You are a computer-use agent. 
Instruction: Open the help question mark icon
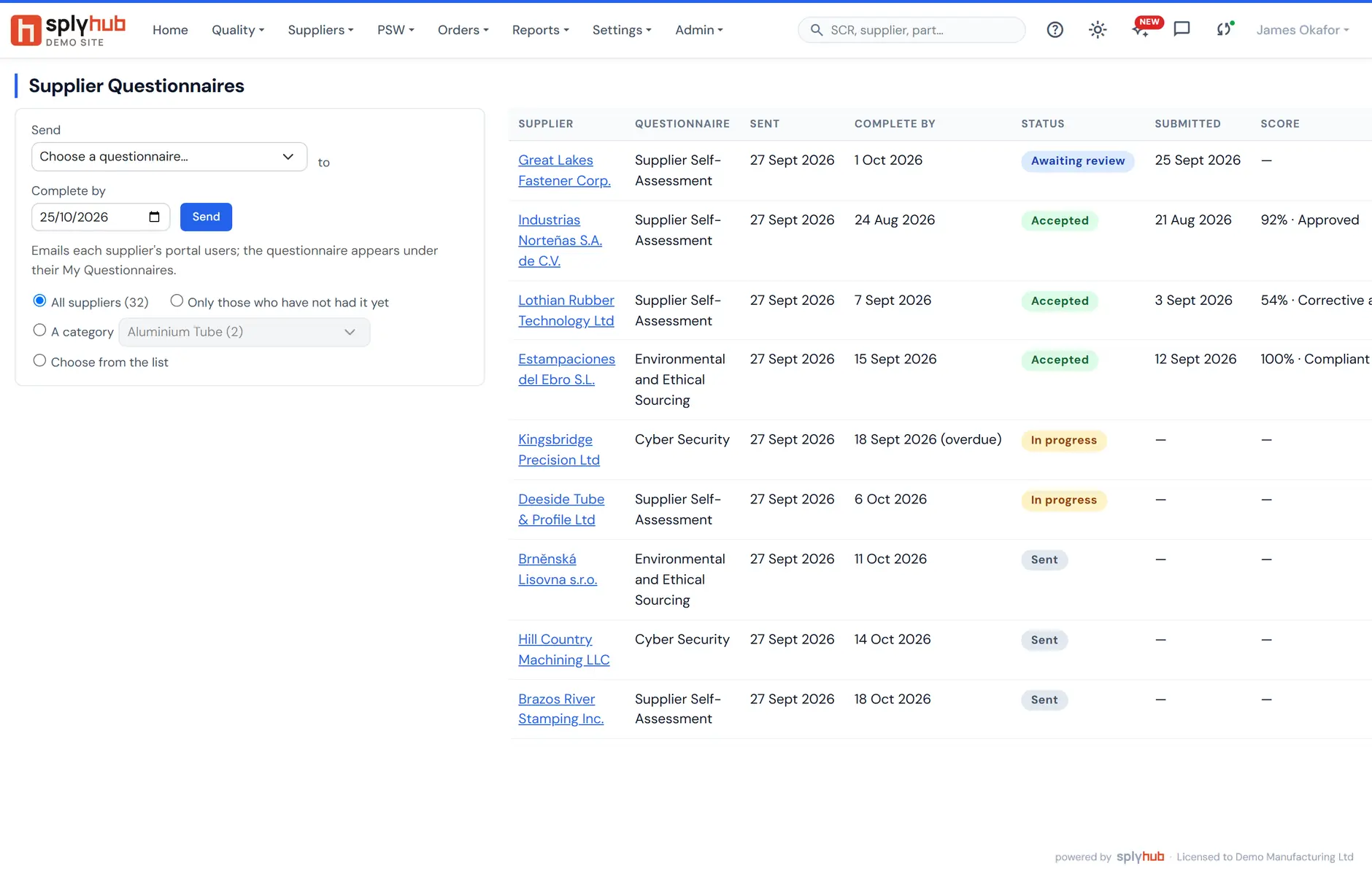[1055, 30]
